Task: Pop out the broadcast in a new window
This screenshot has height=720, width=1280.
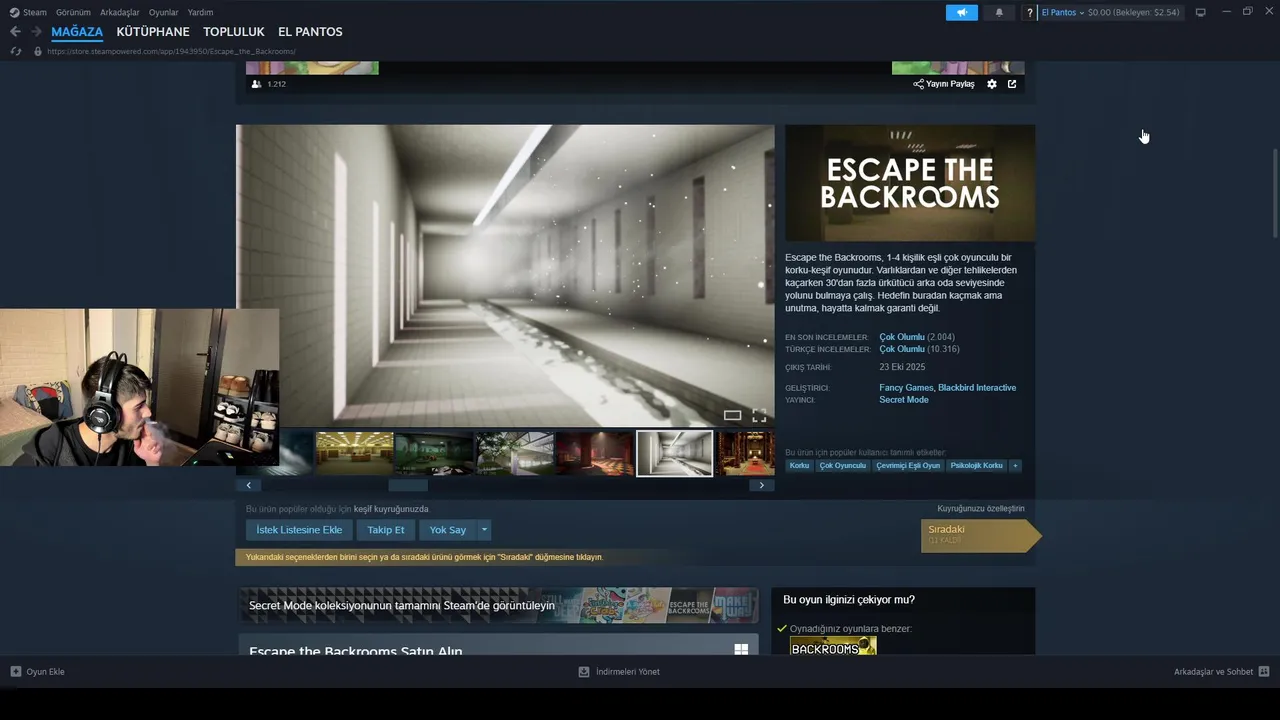Action: point(1012,84)
